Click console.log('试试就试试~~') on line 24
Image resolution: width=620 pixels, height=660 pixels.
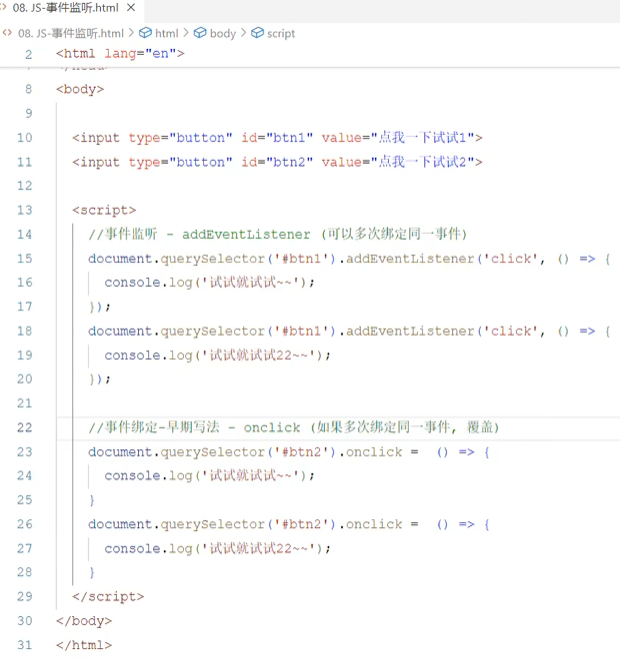pos(209,476)
